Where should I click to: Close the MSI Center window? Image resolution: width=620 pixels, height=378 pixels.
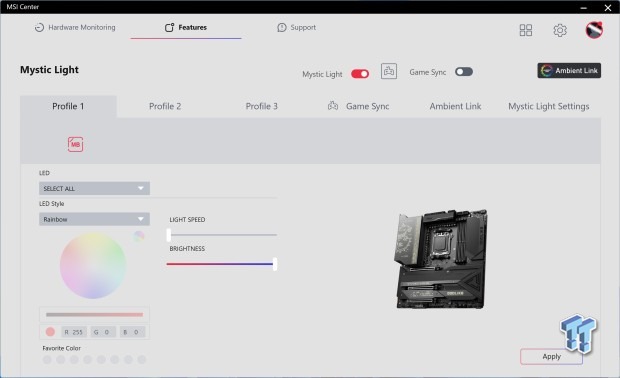pyautogui.click(x=608, y=7)
